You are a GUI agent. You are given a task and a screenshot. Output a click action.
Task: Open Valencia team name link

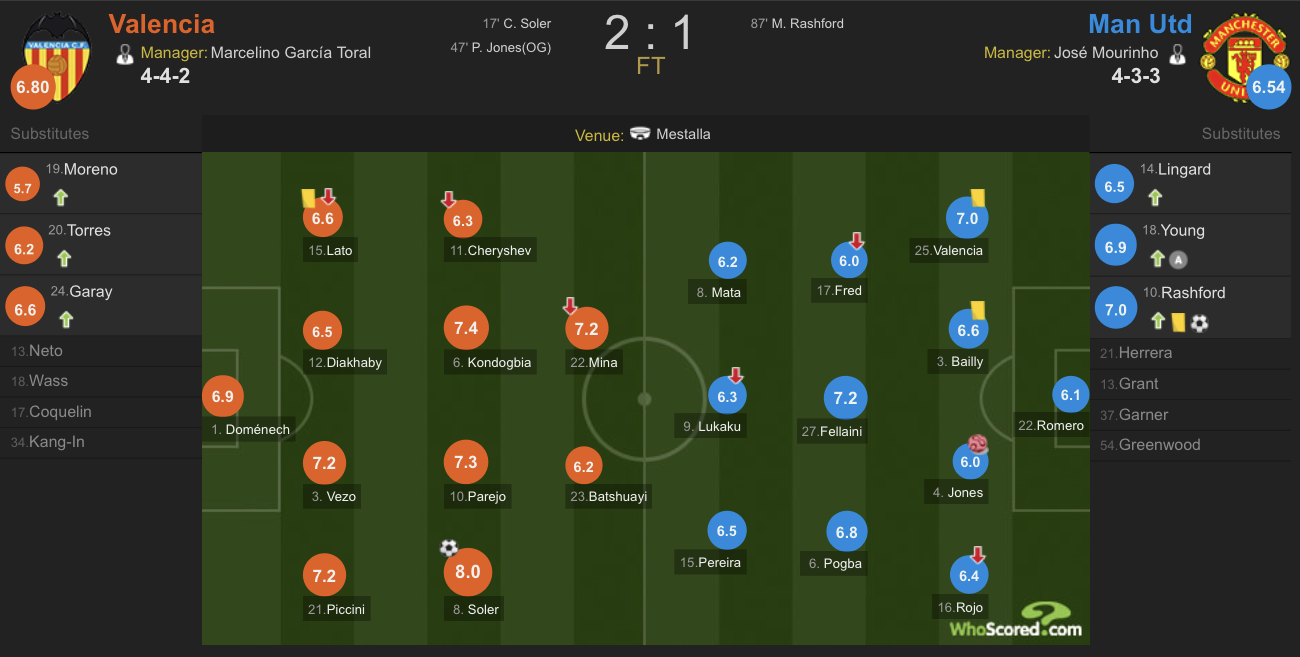click(161, 23)
